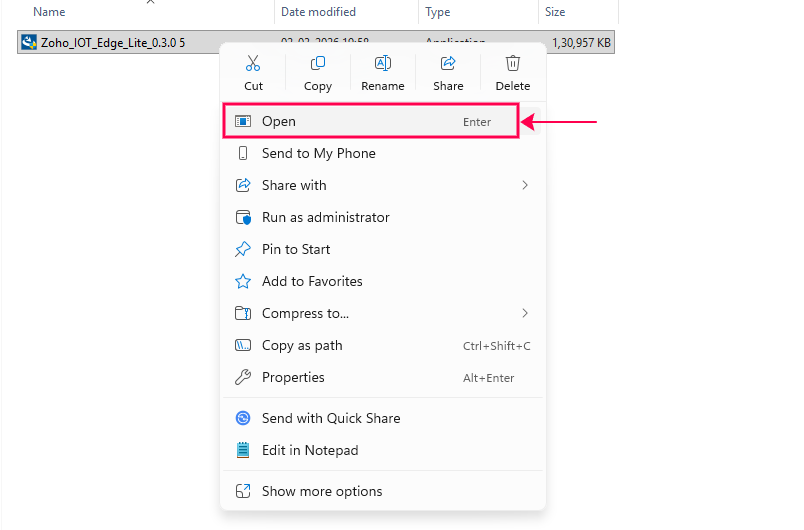Click the Zoho IOT application file icon
This screenshot has width=804, height=530.
29,42
